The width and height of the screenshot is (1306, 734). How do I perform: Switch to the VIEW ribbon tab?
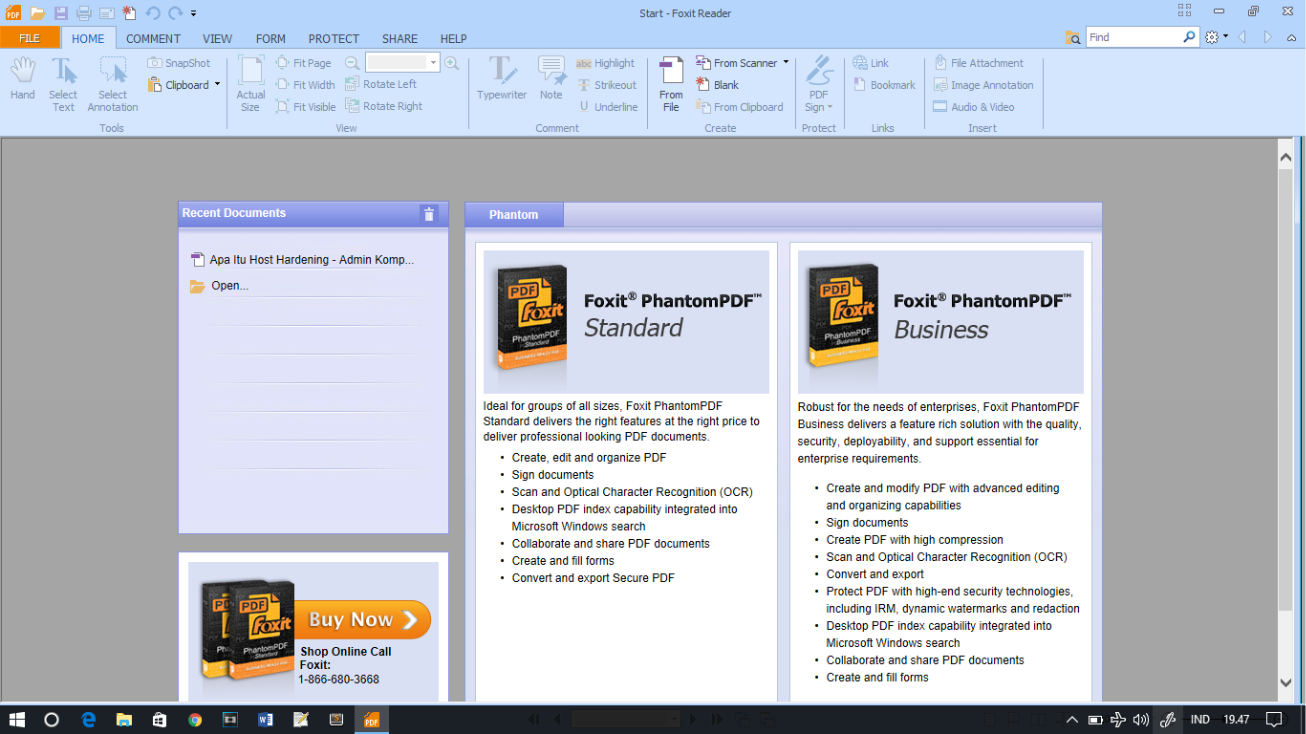point(217,38)
